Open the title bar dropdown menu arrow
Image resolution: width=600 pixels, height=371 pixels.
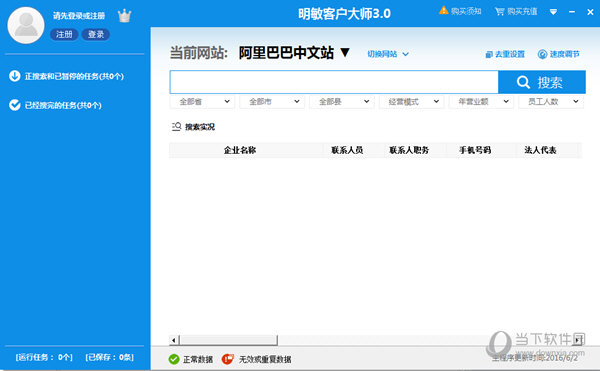(553, 12)
